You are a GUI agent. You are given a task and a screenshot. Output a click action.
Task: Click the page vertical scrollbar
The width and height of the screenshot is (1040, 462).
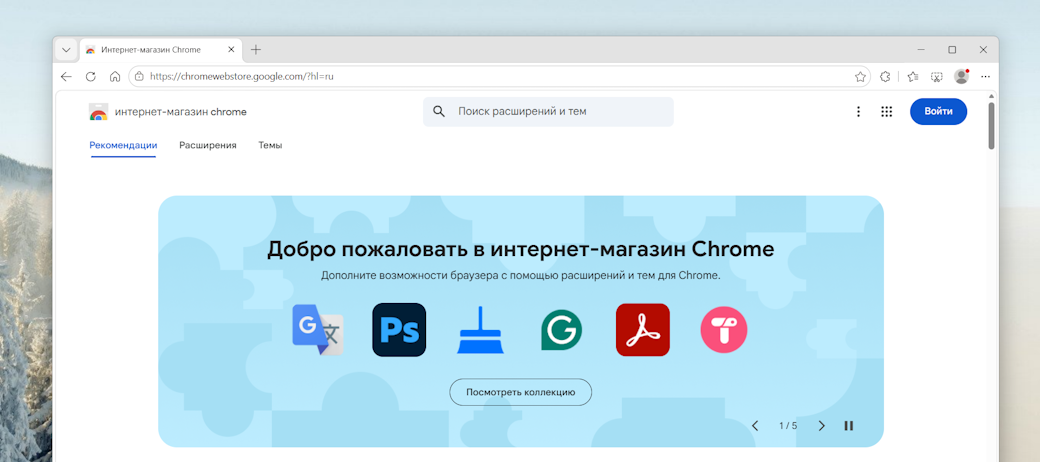point(992,126)
